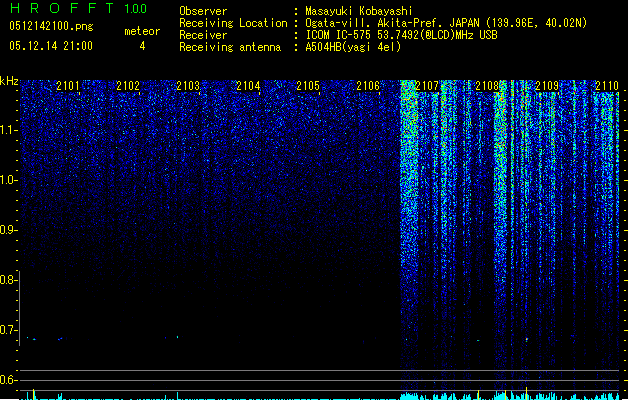Click antenna text A504HB(yagi 4el)
The image size is (629, 400).
[x=353, y=47]
